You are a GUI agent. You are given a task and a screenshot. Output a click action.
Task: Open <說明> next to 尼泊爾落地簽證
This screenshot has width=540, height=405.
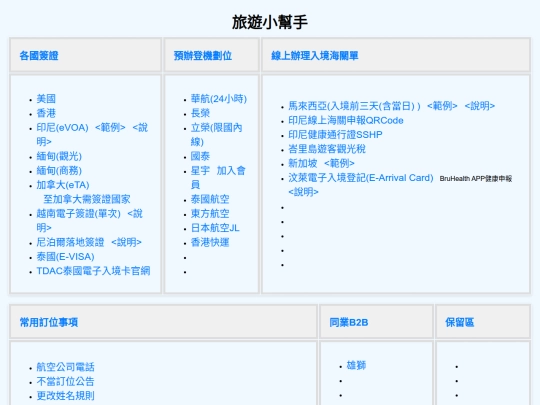[x=126, y=242]
